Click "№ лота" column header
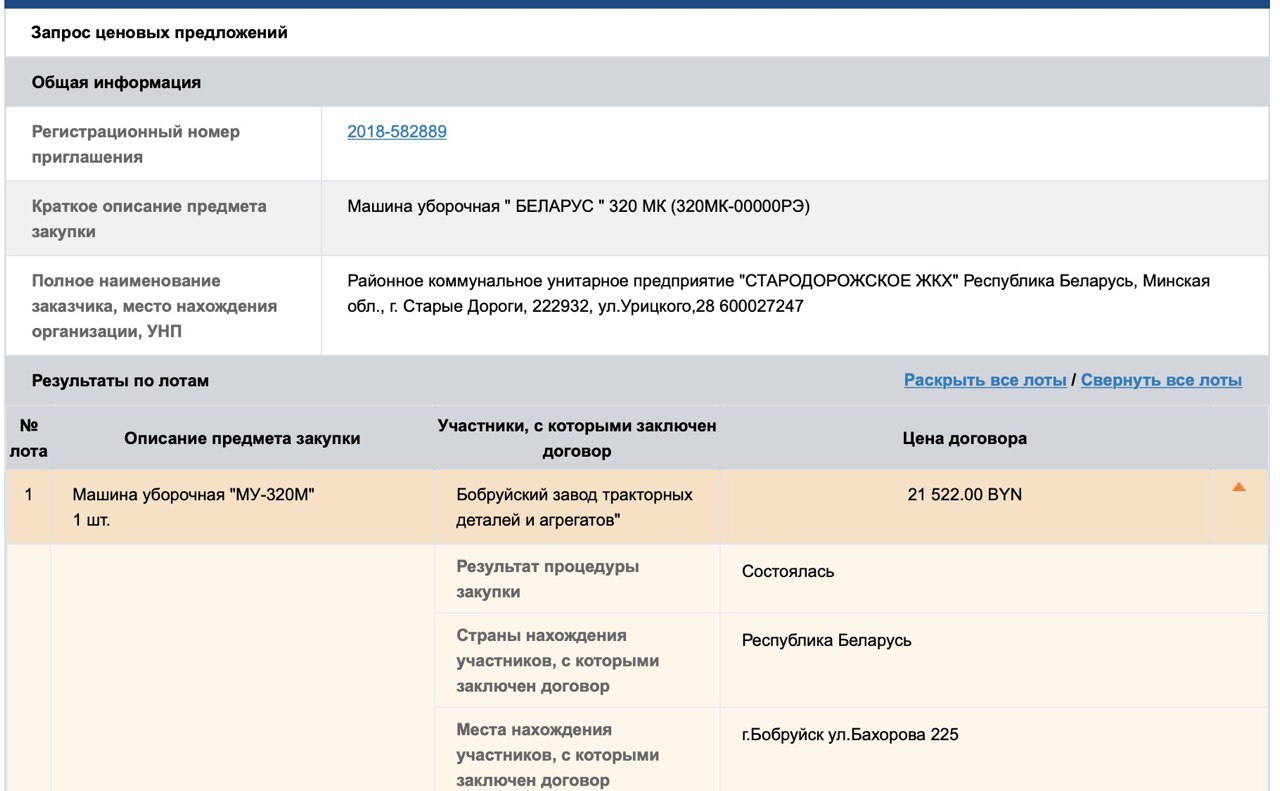Image resolution: width=1280 pixels, height=791 pixels. 28,438
